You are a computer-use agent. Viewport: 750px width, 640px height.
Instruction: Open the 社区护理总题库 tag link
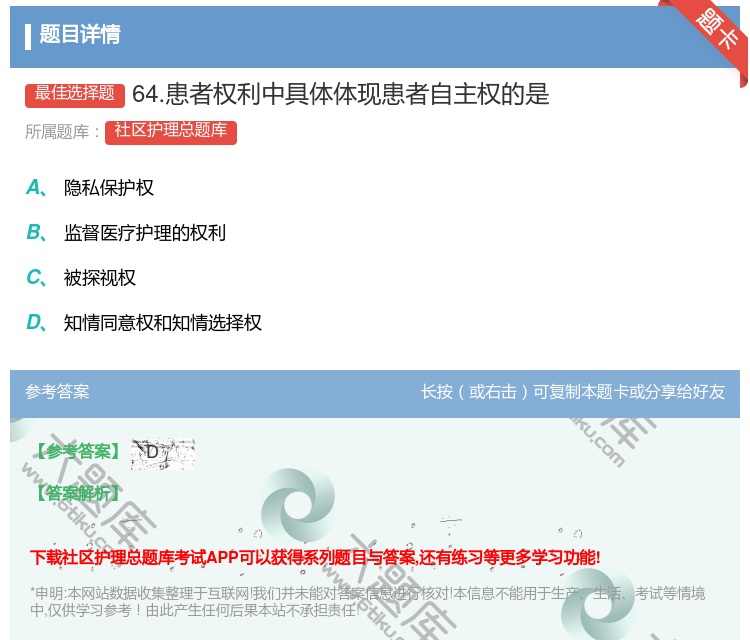(171, 132)
